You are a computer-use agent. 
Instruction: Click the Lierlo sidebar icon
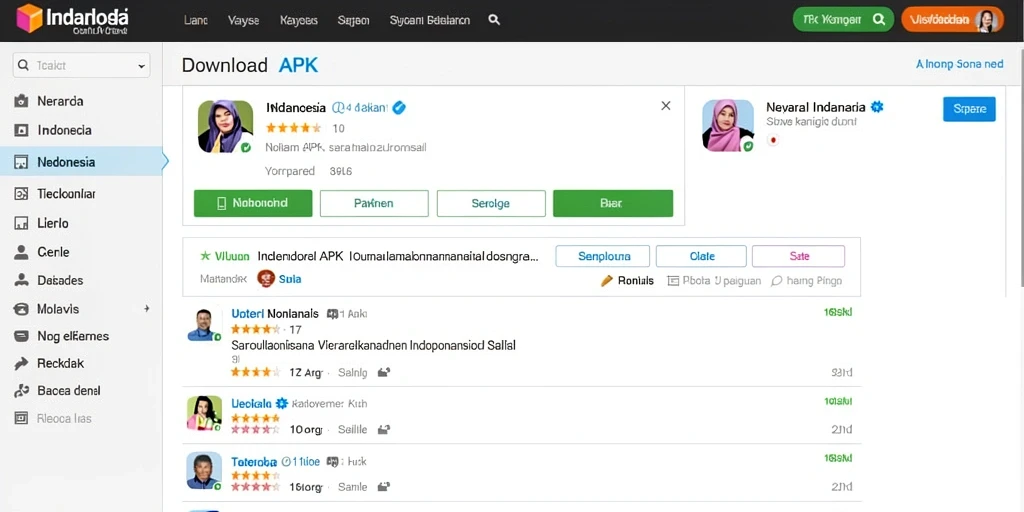(x=22, y=223)
